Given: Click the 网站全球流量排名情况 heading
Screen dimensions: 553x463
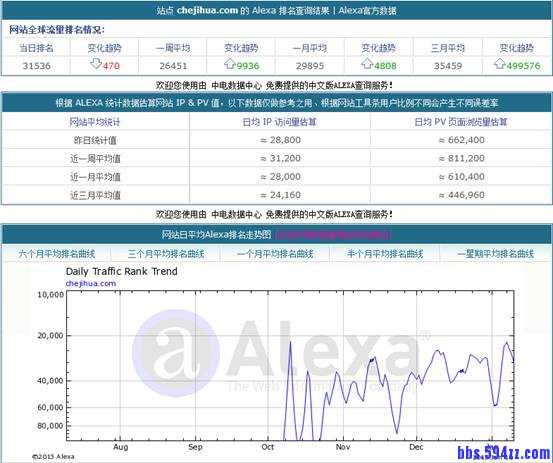Looking at the screenshot, I should [56, 30].
